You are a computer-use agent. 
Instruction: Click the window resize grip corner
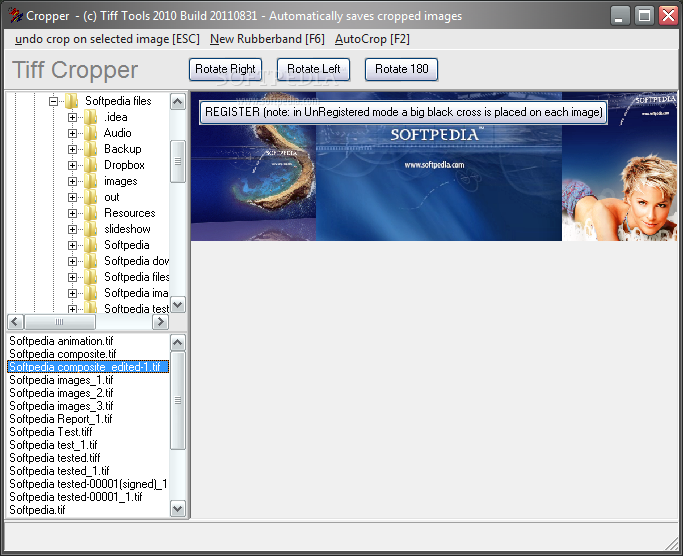673,545
